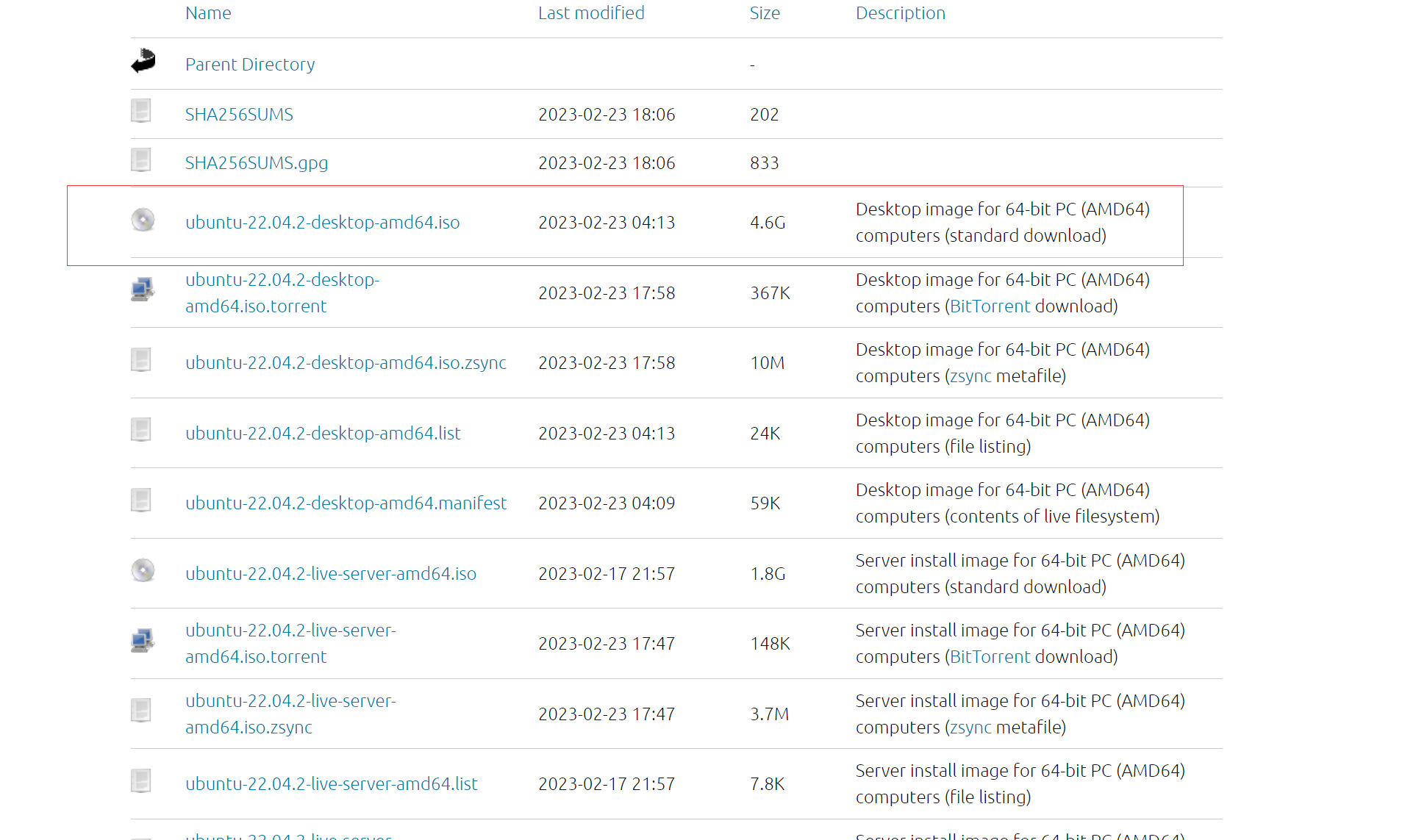Click date 2023-02-17 21:57 of live-server iso
The height and width of the screenshot is (840, 1416).
(x=607, y=574)
